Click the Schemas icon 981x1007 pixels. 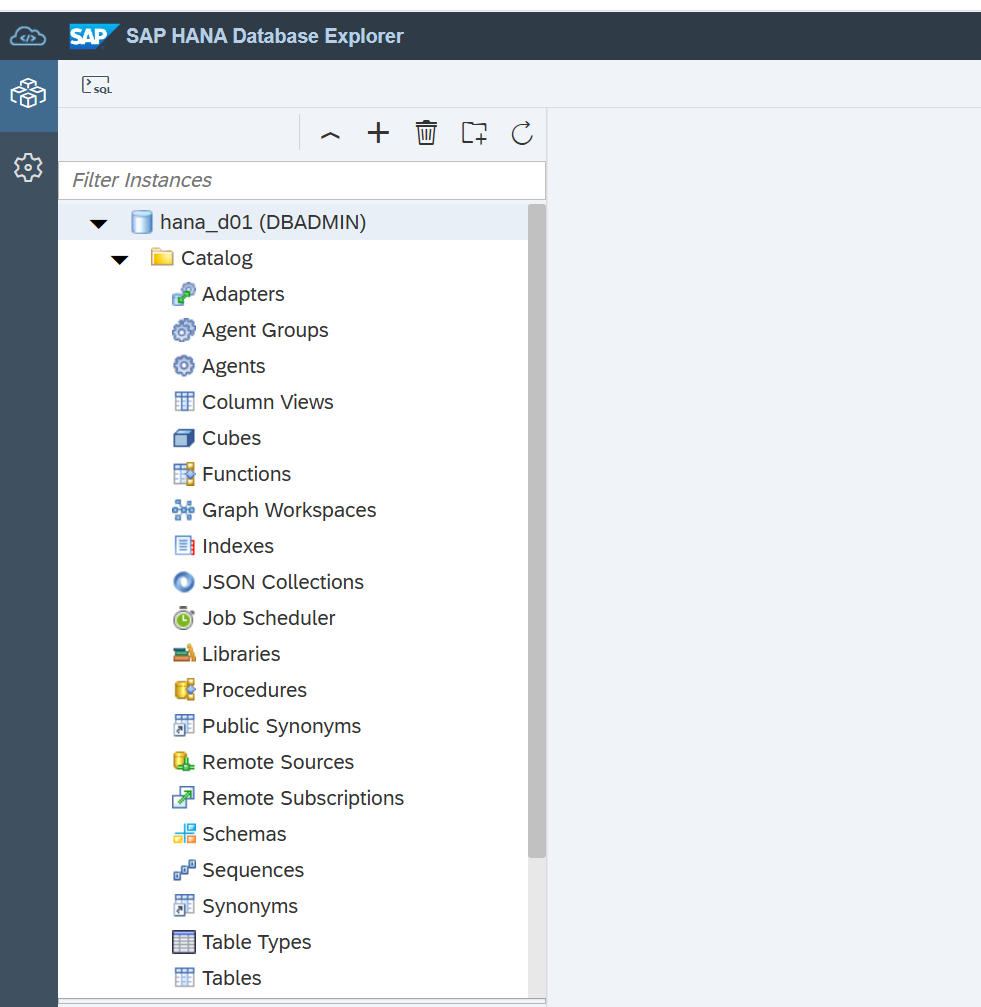[184, 834]
